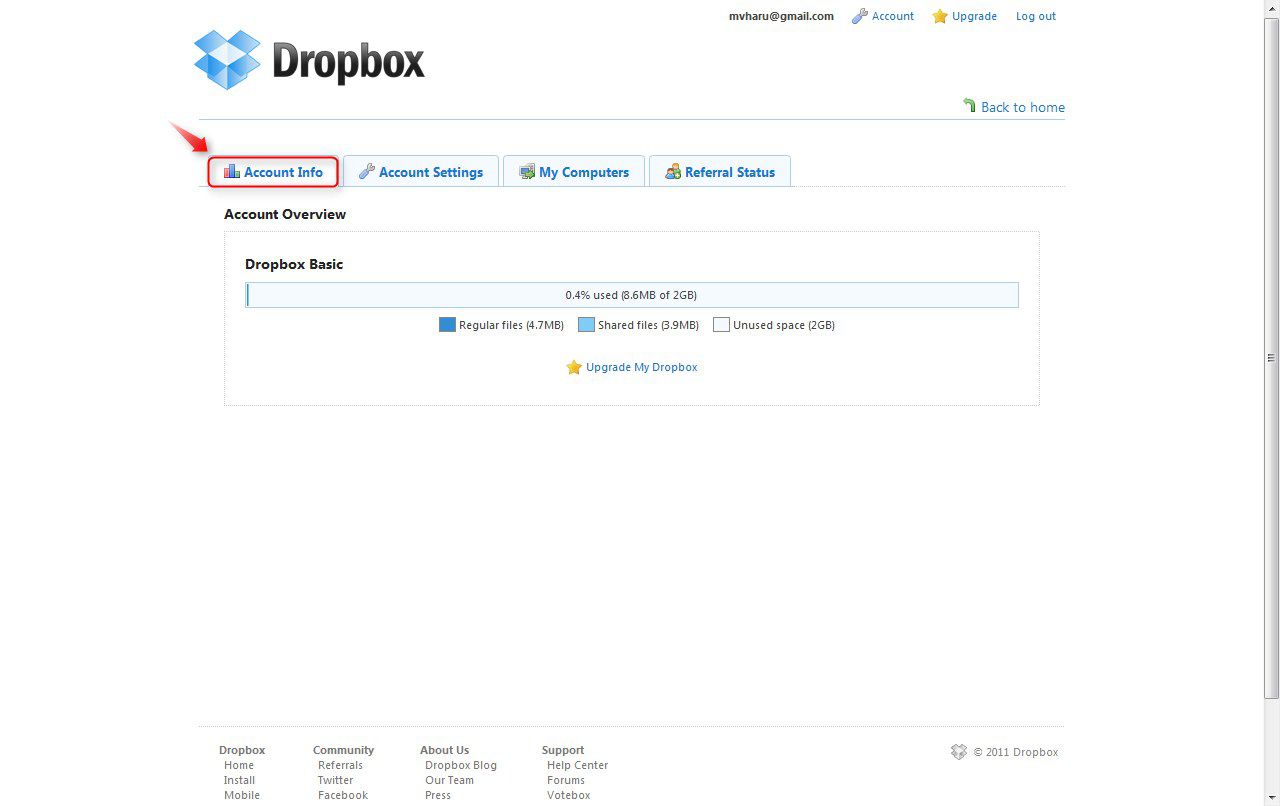
Task: Click the star icon beside Upgrade My Dropbox
Action: click(x=574, y=367)
